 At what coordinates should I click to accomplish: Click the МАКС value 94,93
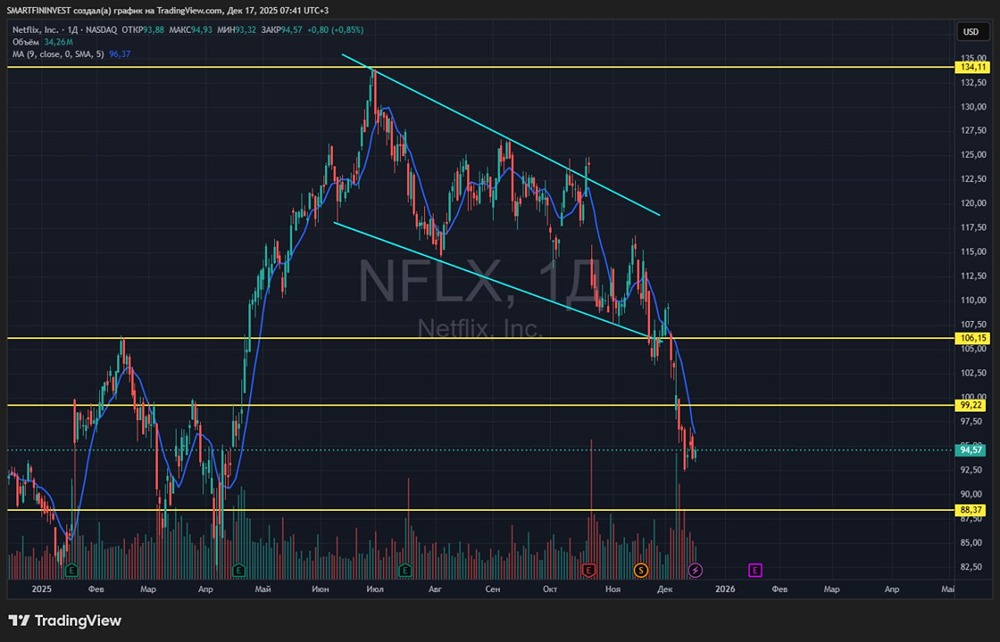point(202,30)
